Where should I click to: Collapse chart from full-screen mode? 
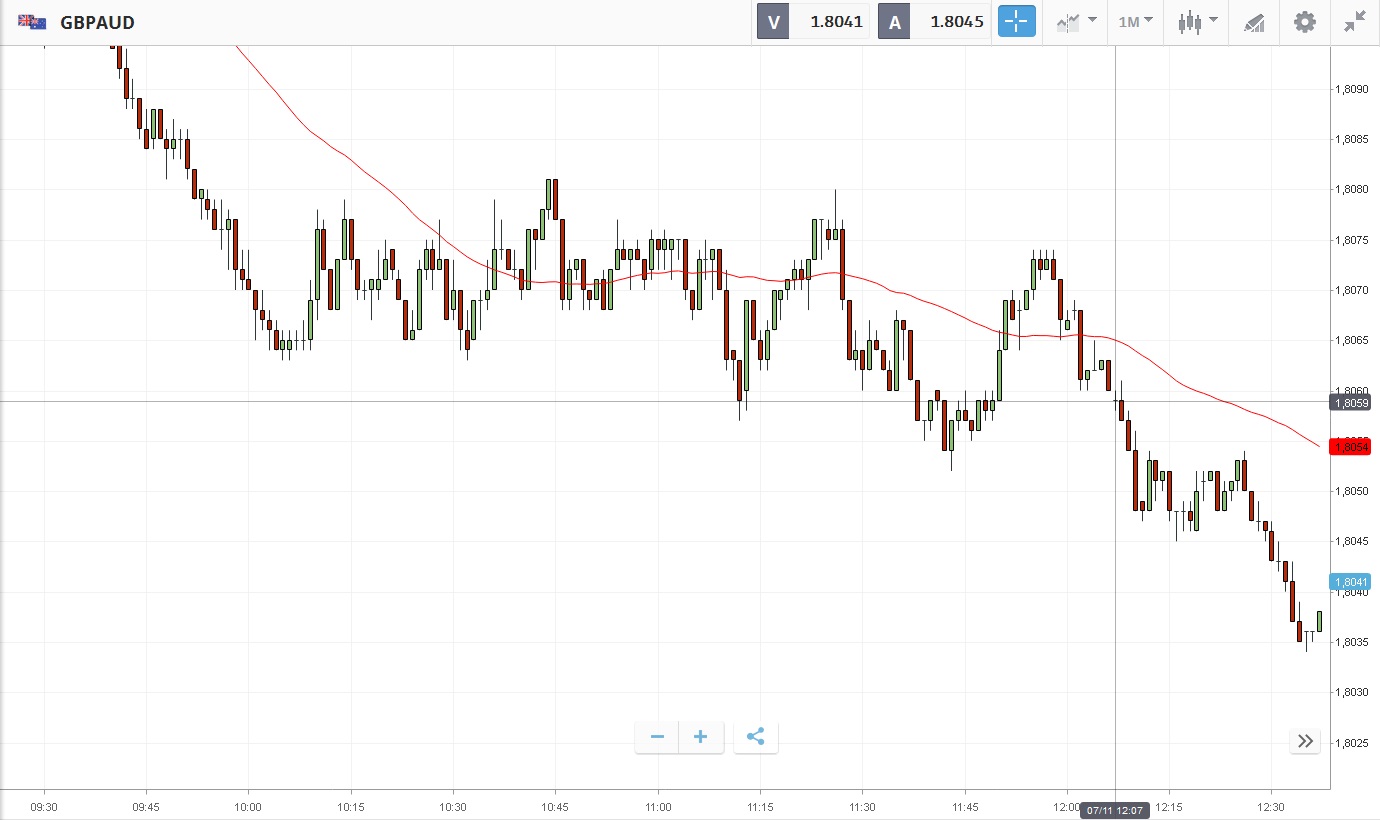click(1355, 22)
